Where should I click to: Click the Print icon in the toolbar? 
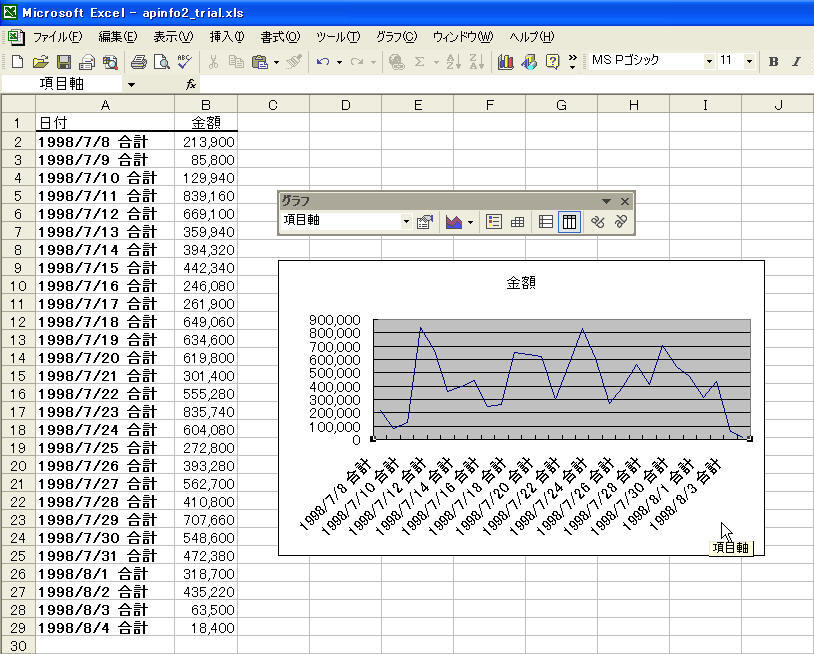[x=139, y=62]
